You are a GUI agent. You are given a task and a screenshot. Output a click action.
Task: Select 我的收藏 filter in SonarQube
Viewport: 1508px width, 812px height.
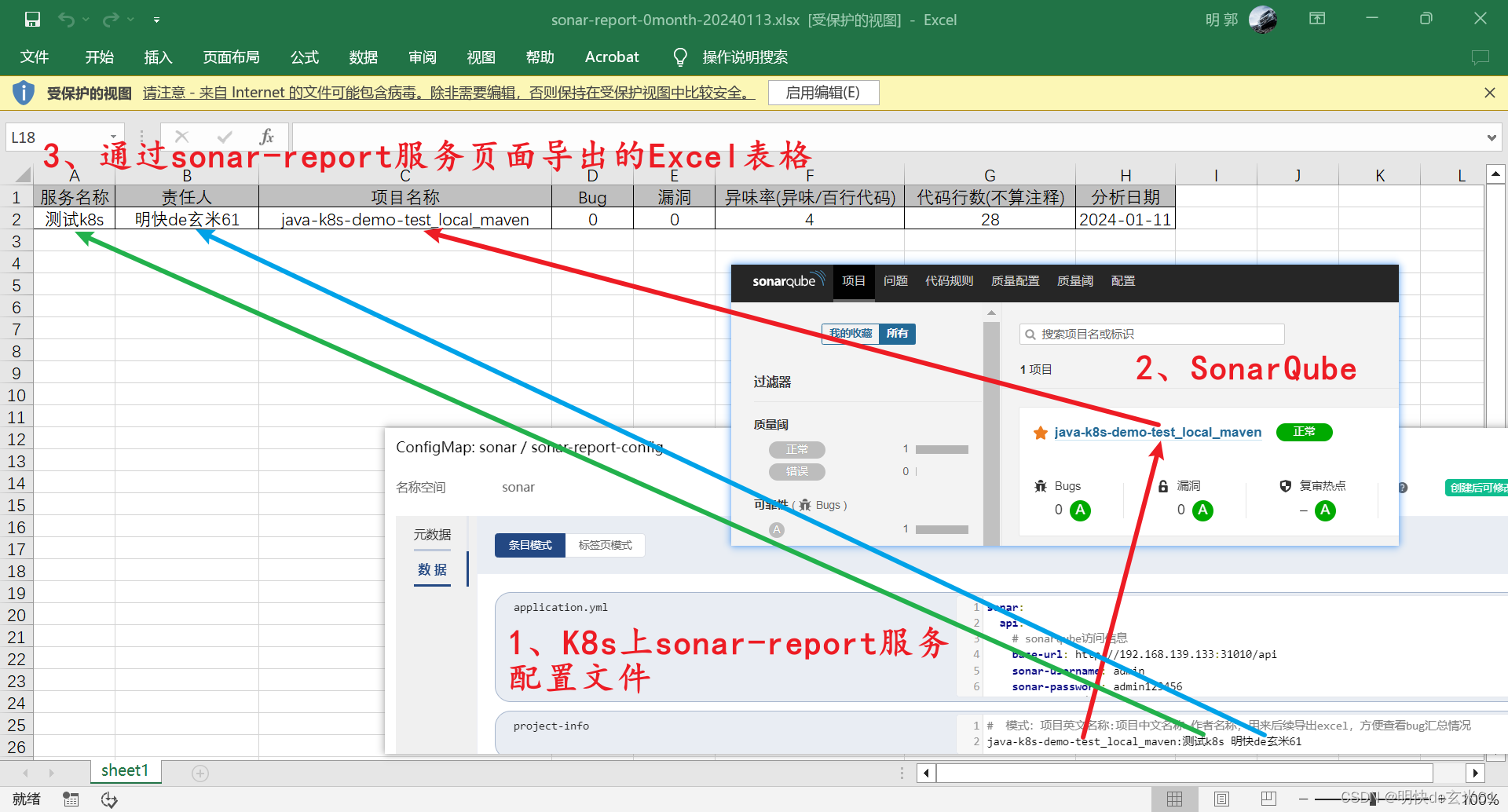tap(851, 334)
